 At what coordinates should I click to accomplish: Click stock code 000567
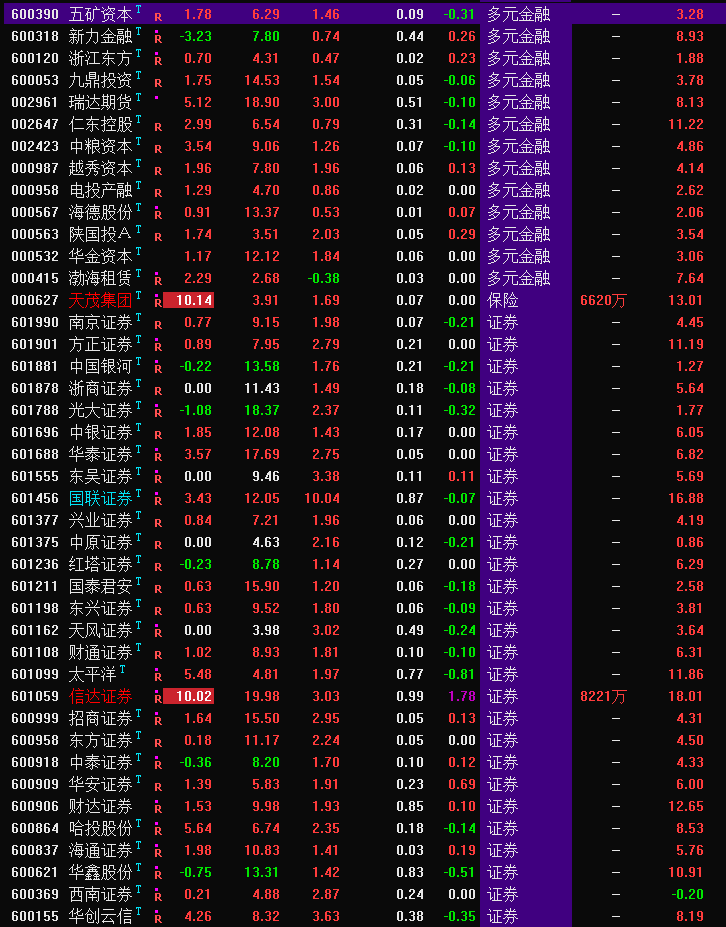(x=35, y=212)
